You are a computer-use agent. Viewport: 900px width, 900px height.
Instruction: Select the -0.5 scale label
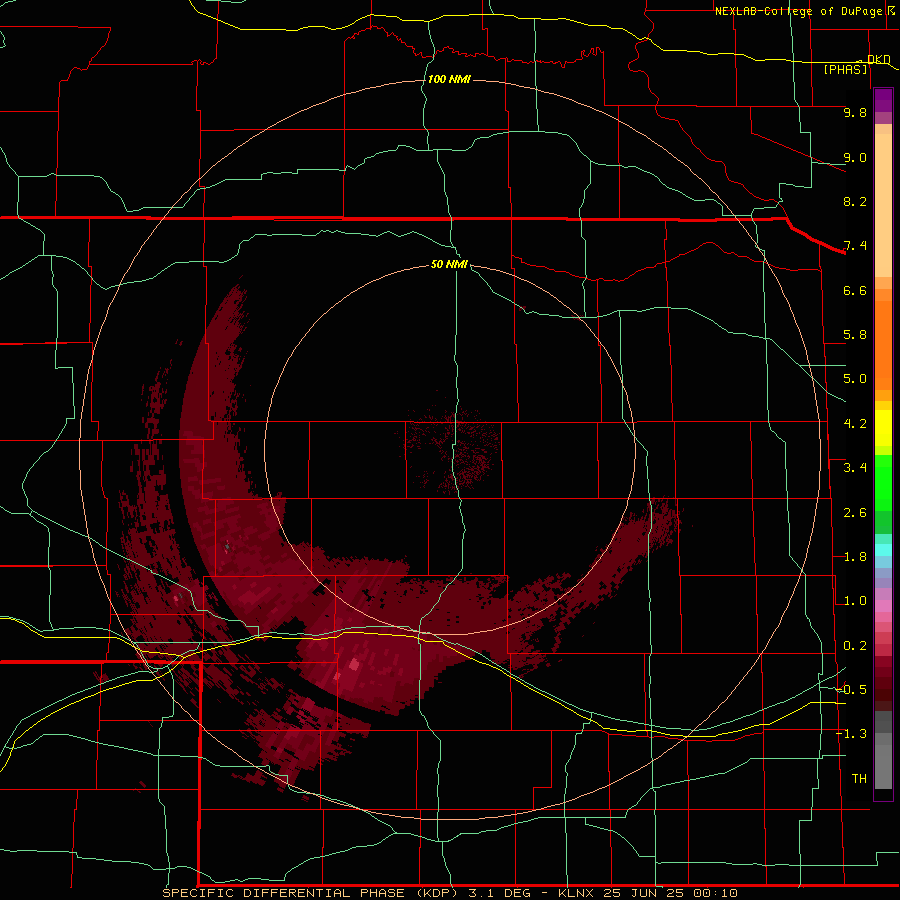[852, 690]
